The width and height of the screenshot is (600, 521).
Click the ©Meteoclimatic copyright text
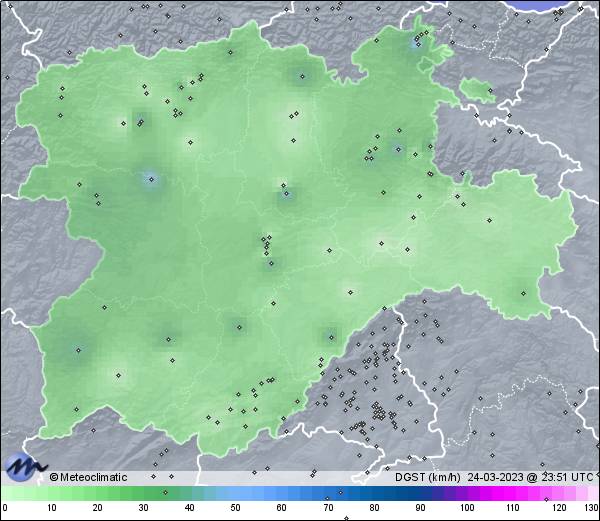88,477
